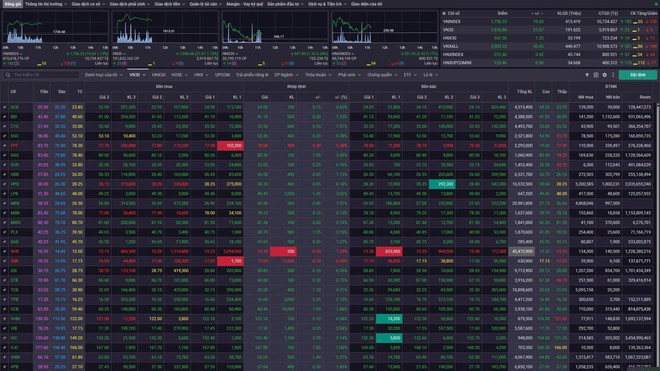The height and width of the screenshot is (371, 660).
Task: Open Giao diện của tôi menu item
Action: (x=366, y=4)
